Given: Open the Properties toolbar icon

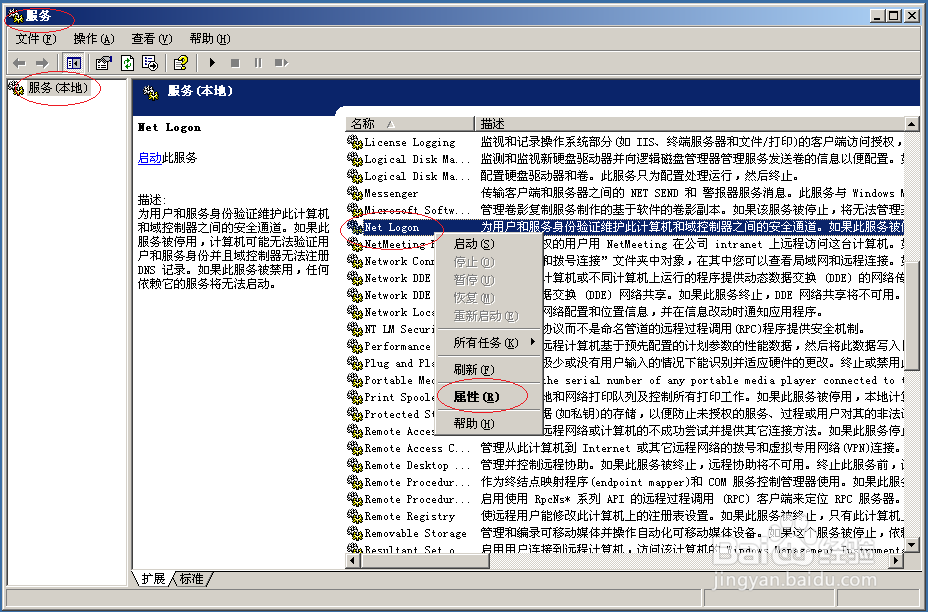Looking at the screenshot, I should [104, 63].
